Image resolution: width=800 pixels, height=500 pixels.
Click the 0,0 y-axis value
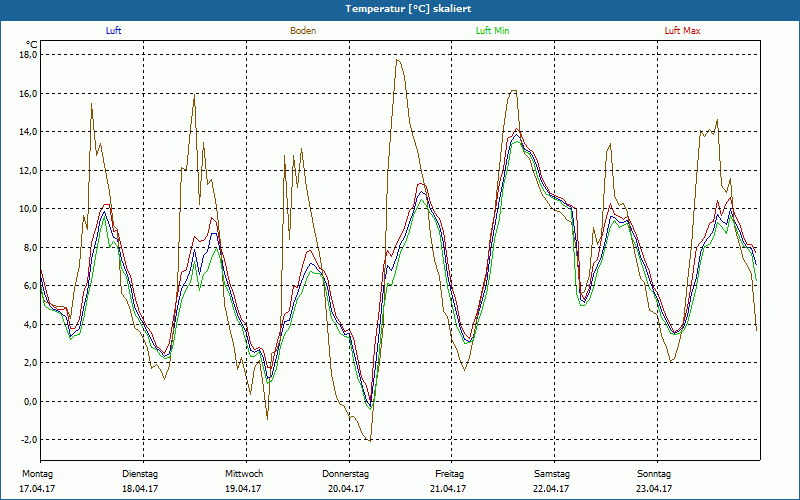[30, 402]
